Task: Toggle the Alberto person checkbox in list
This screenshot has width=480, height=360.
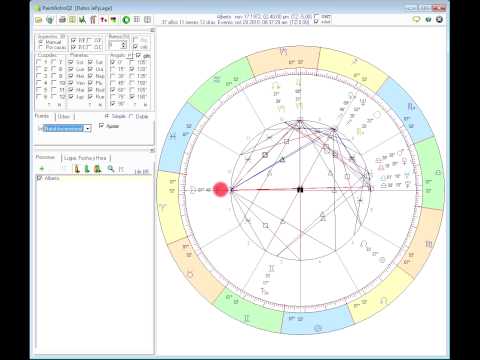Action: tap(39, 178)
